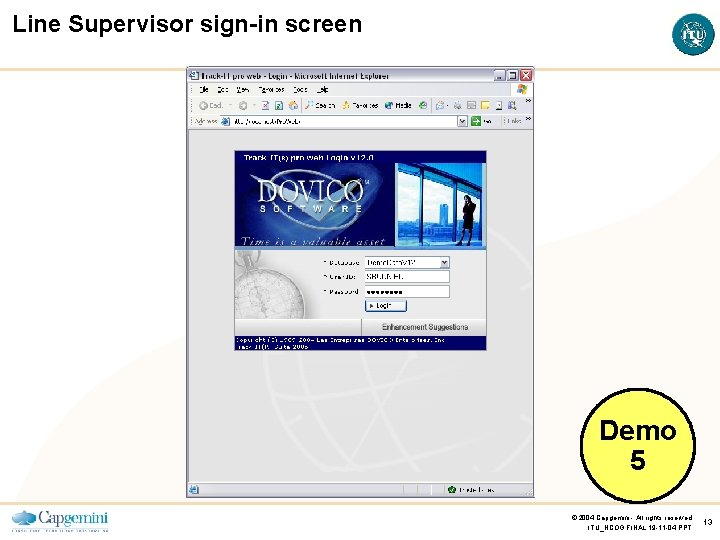Click the office window photo in banner
The height and width of the screenshot is (540, 720).
tap(440, 205)
